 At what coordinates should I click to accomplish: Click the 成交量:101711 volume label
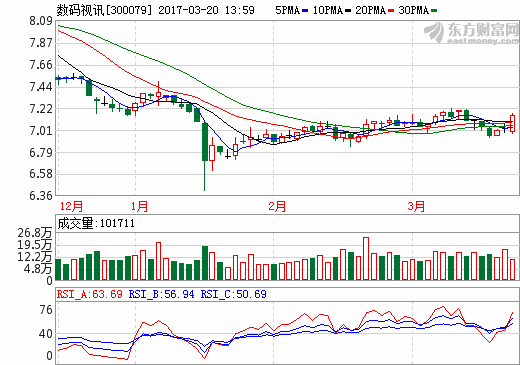(96, 223)
